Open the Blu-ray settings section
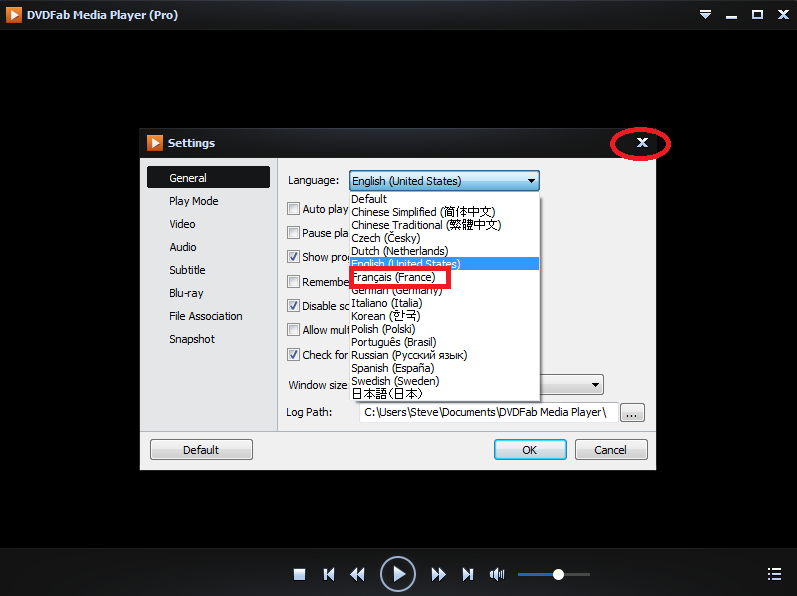Screen dimensions: 797x596 [x=186, y=293]
